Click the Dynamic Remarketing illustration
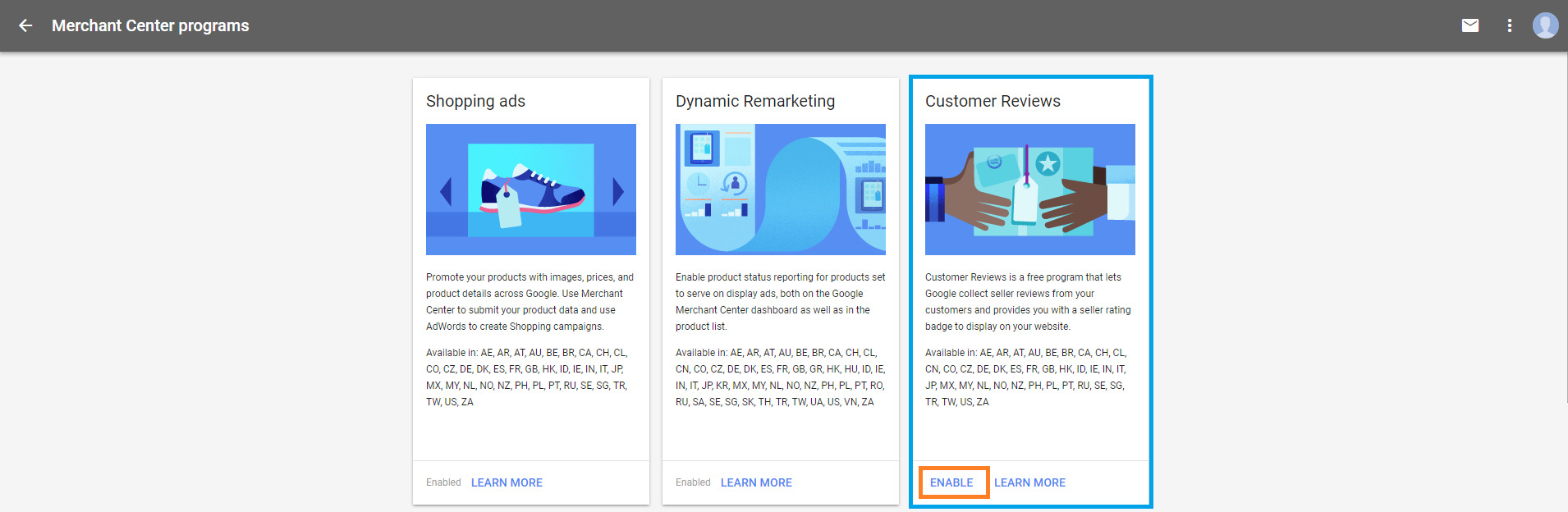Screen dimensions: 1568x512 coord(781,190)
